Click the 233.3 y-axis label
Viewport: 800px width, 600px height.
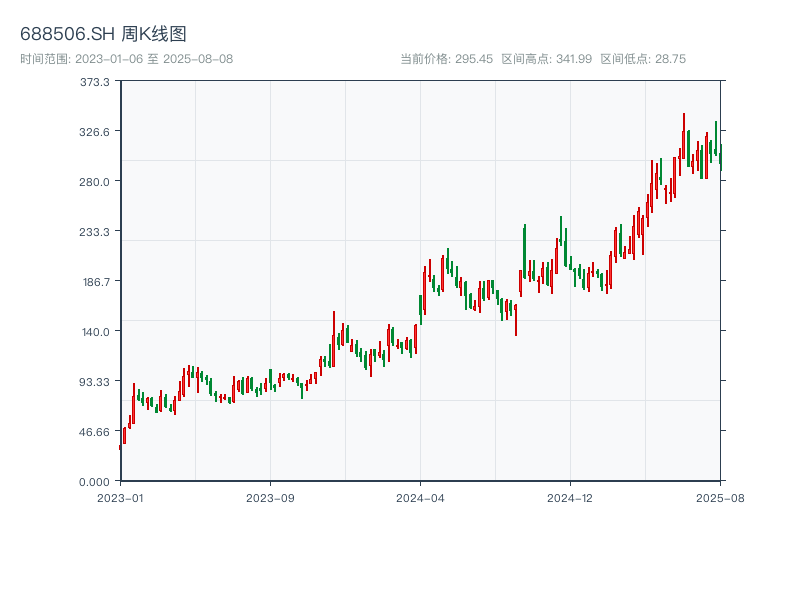(94, 232)
